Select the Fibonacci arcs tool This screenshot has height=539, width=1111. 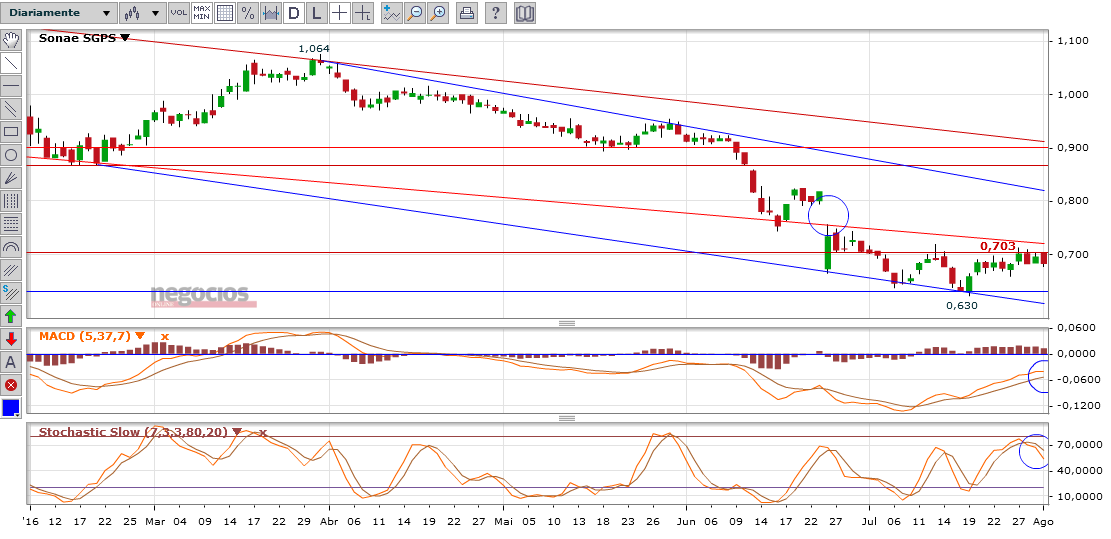tap(11, 246)
